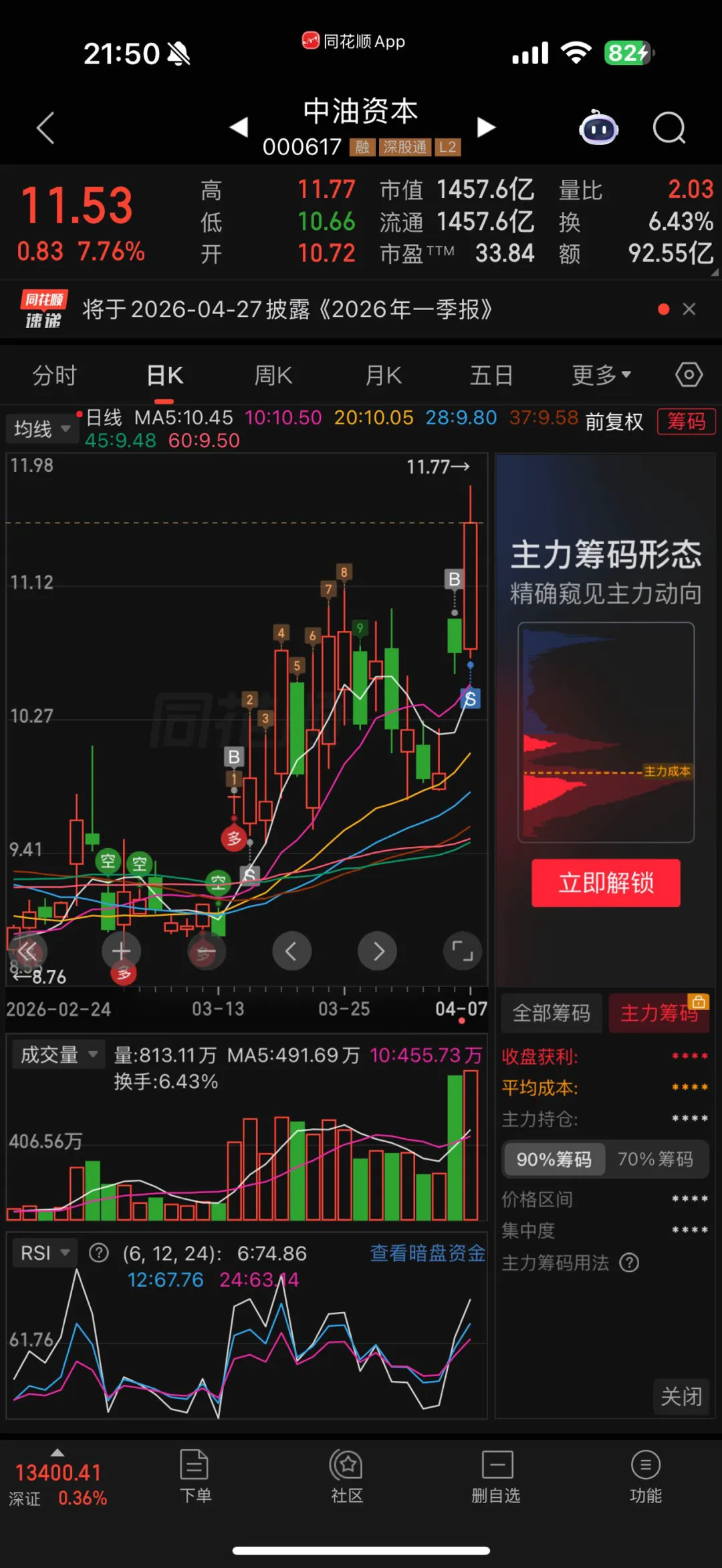Open 社区 community icon
The width and height of the screenshot is (722, 1568).
(346, 1478)
